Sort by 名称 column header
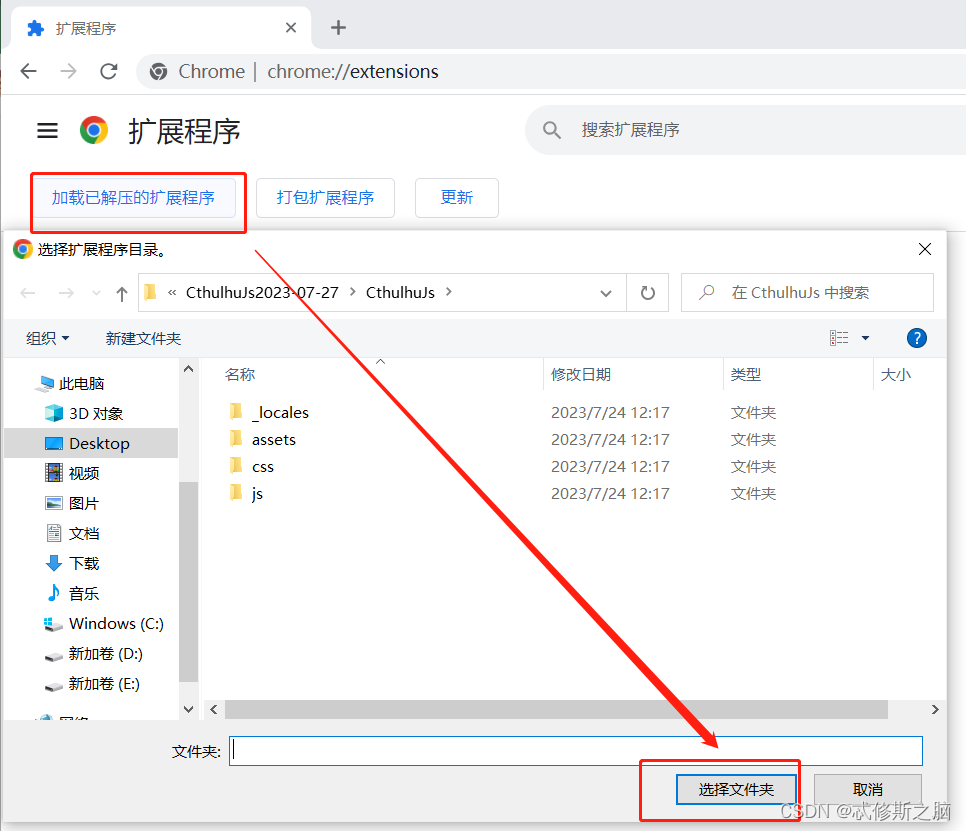This screenshot has width=966, height=831. tap(240, 375)
